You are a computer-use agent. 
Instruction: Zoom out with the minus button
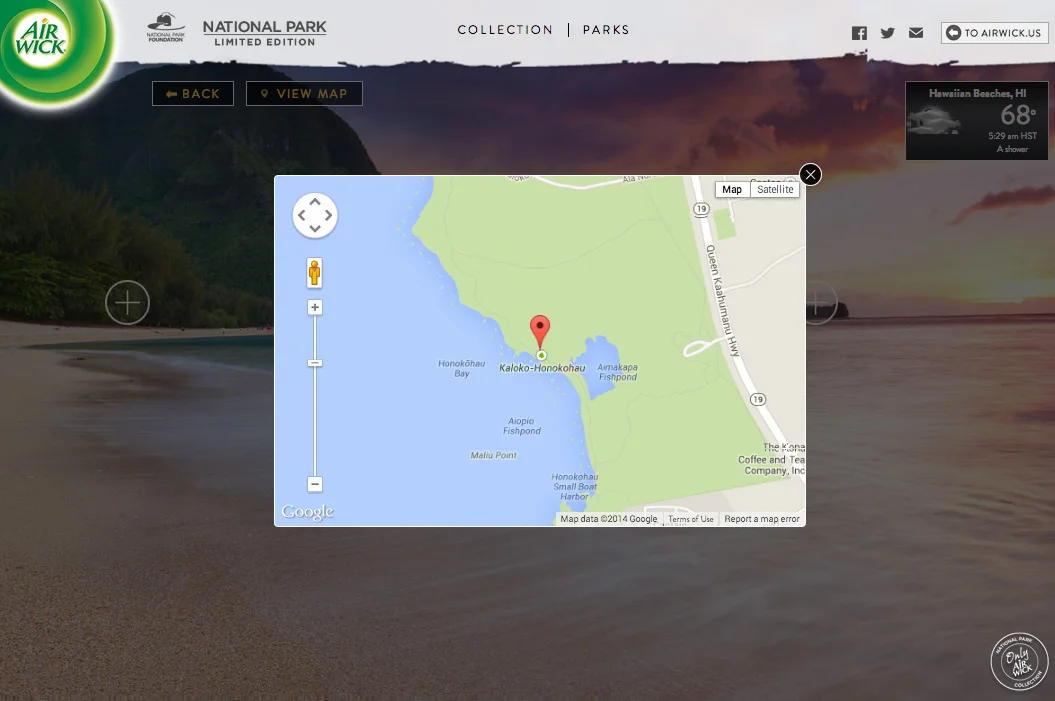pos(315,484)
